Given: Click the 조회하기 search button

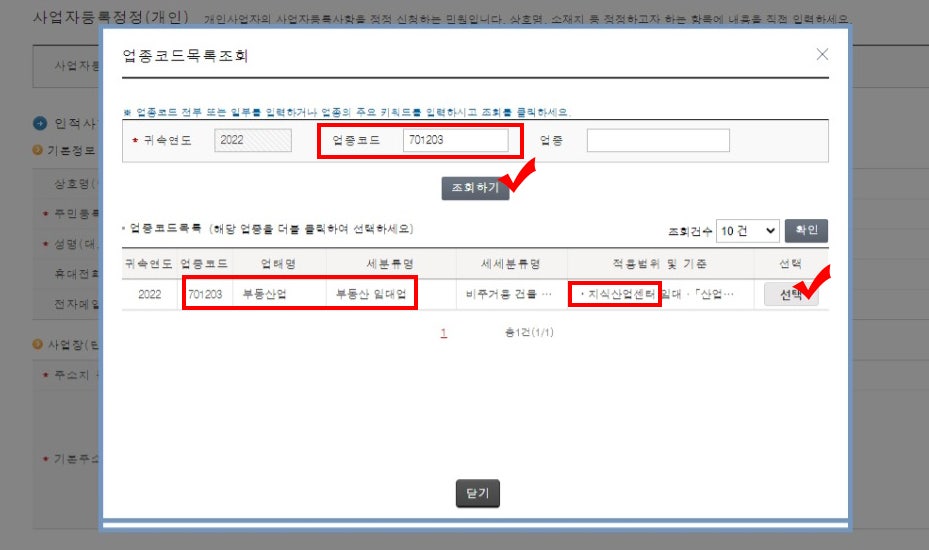Looking at the screenshot, I should pos(475,188).
